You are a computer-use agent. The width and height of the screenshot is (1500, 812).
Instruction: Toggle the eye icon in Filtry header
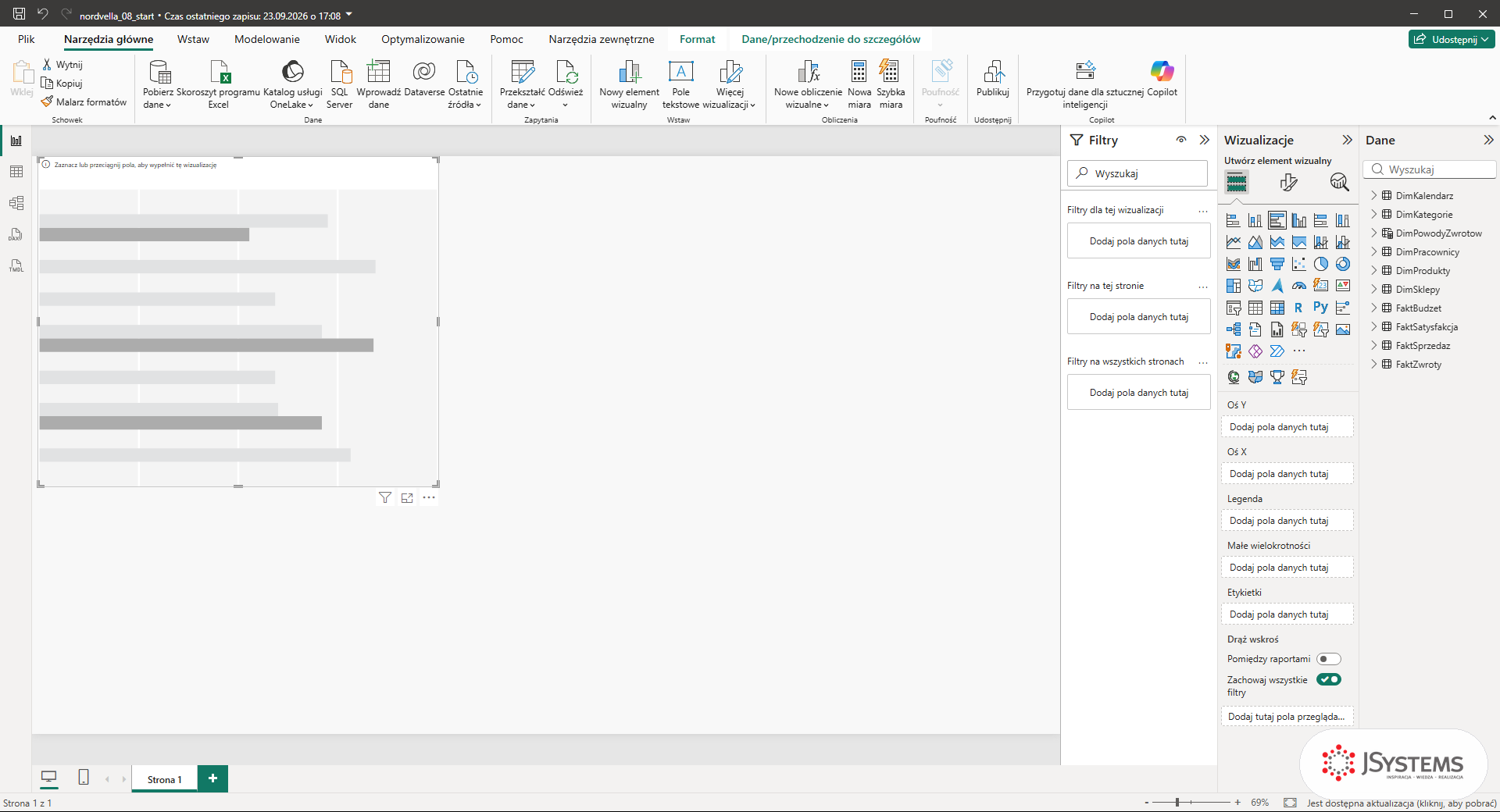(1181, 140)
